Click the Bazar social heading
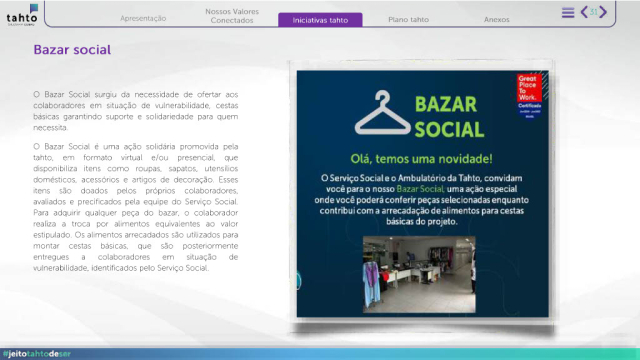640x360 pixels. click(72, 50)
